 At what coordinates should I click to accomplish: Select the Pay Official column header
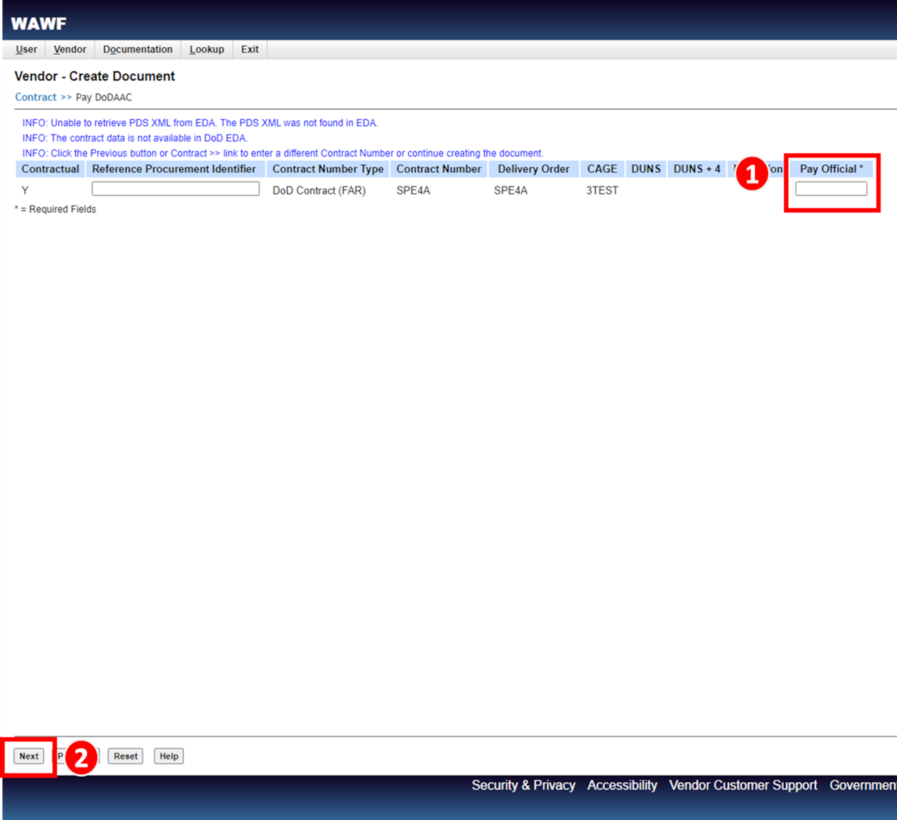(831, 169)
